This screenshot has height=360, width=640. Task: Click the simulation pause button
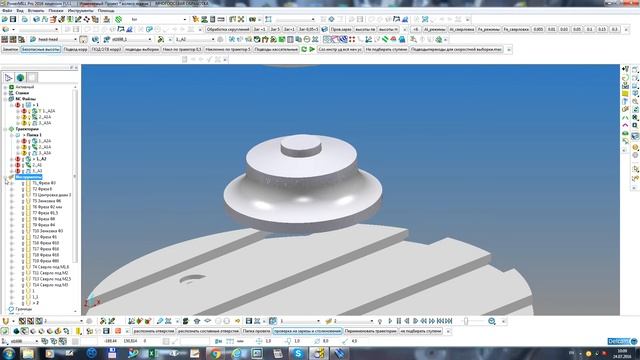point(399,321)
